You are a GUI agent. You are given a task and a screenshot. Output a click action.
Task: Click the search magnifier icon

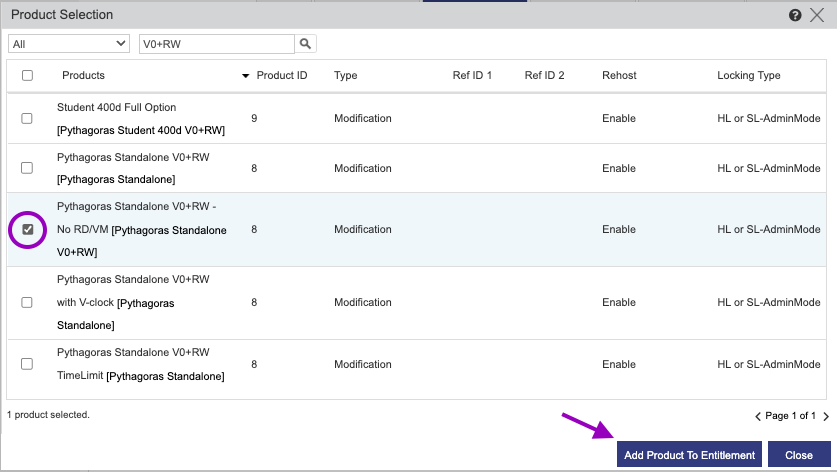(305, 44)
